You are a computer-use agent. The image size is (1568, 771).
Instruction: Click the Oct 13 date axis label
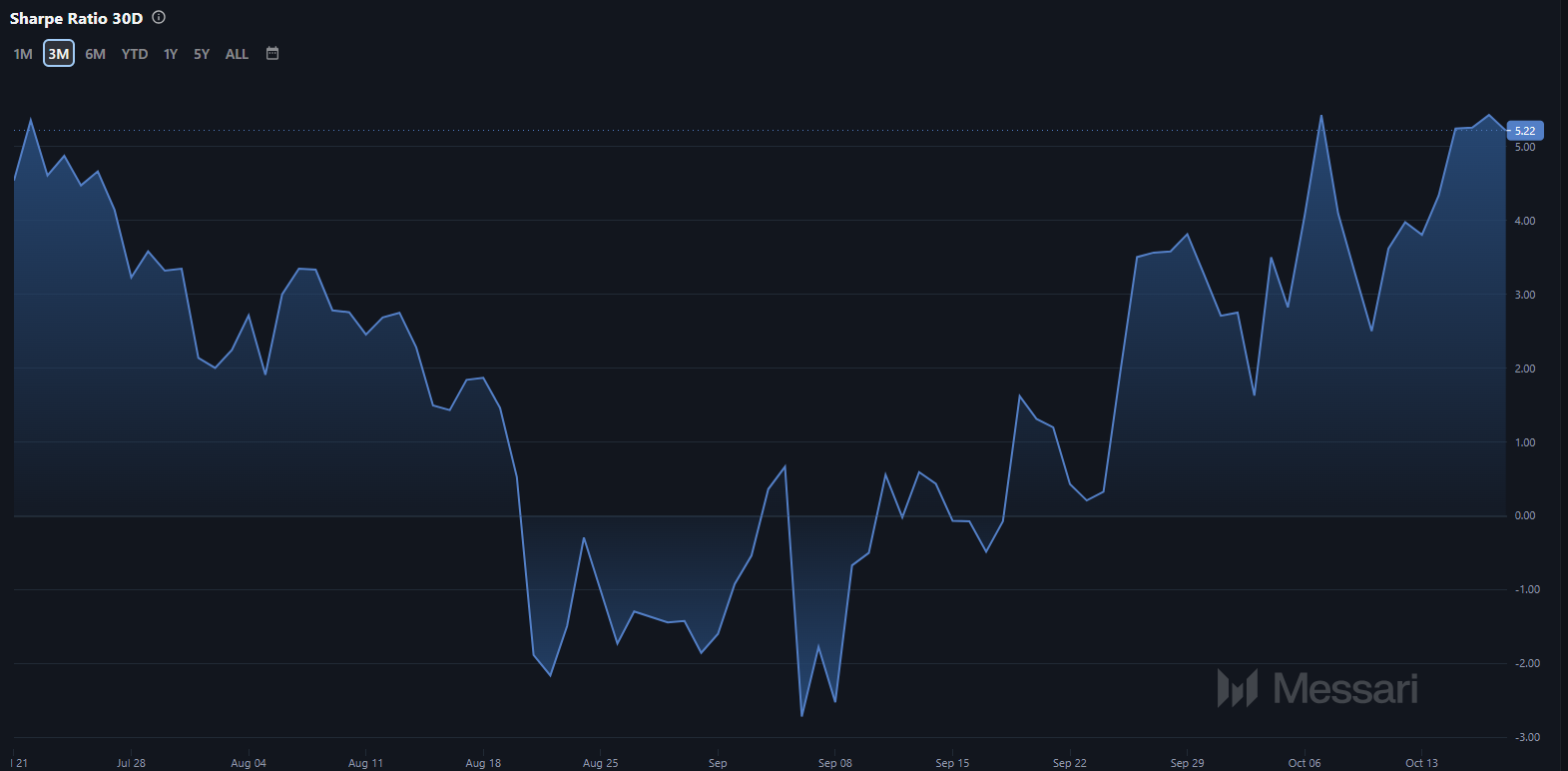(x=1421, y=763)
